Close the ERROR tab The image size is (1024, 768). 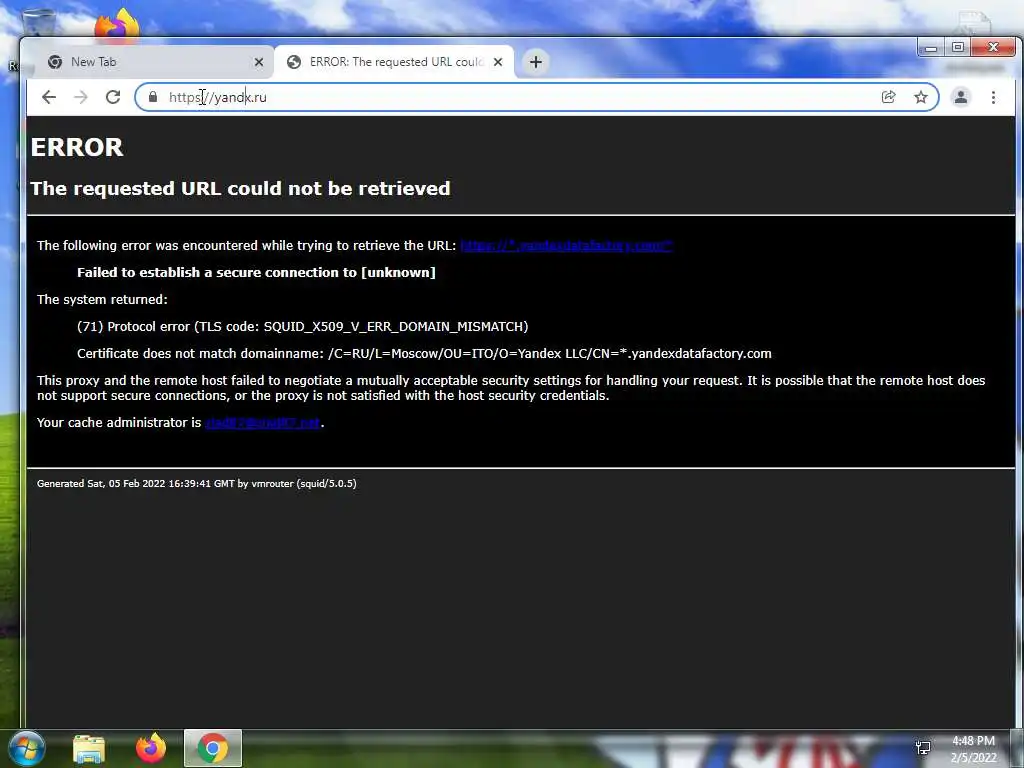[x=498, y=62]
